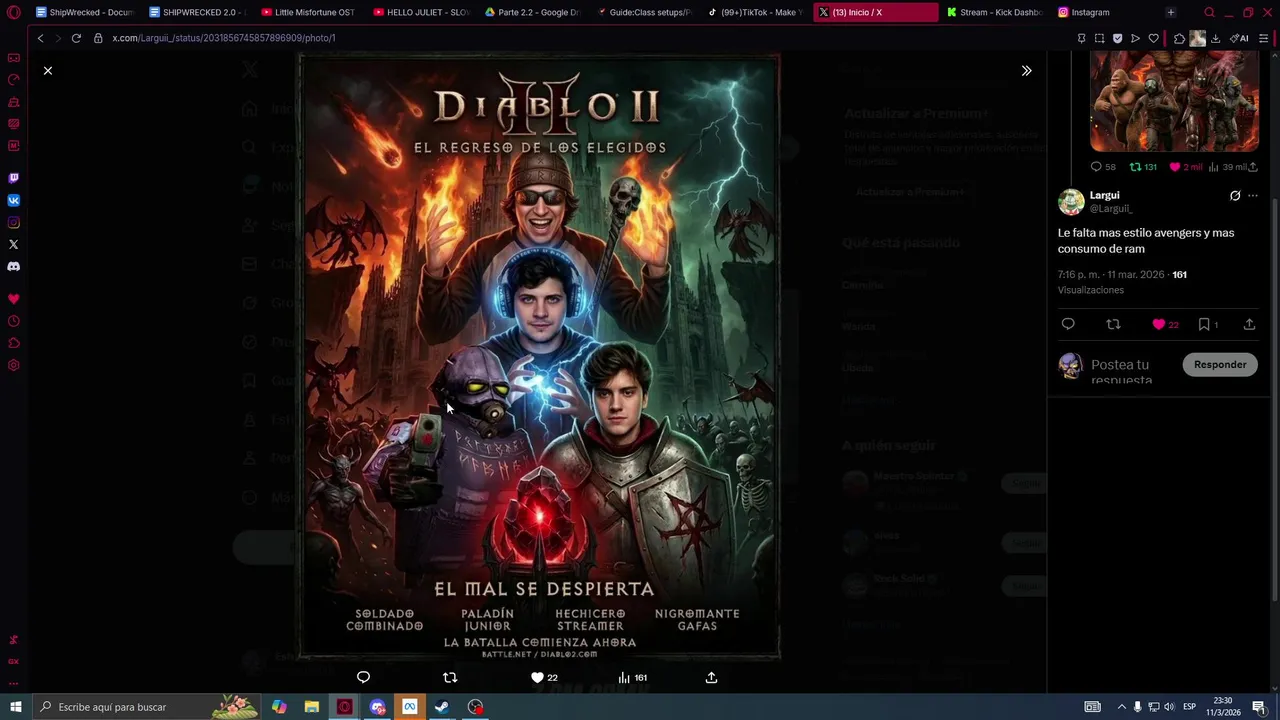Collapse the side panel with double-chevron icon
Image resolution: width=1280 pixels, height=720 pixels.
(x=1026, y=71)
